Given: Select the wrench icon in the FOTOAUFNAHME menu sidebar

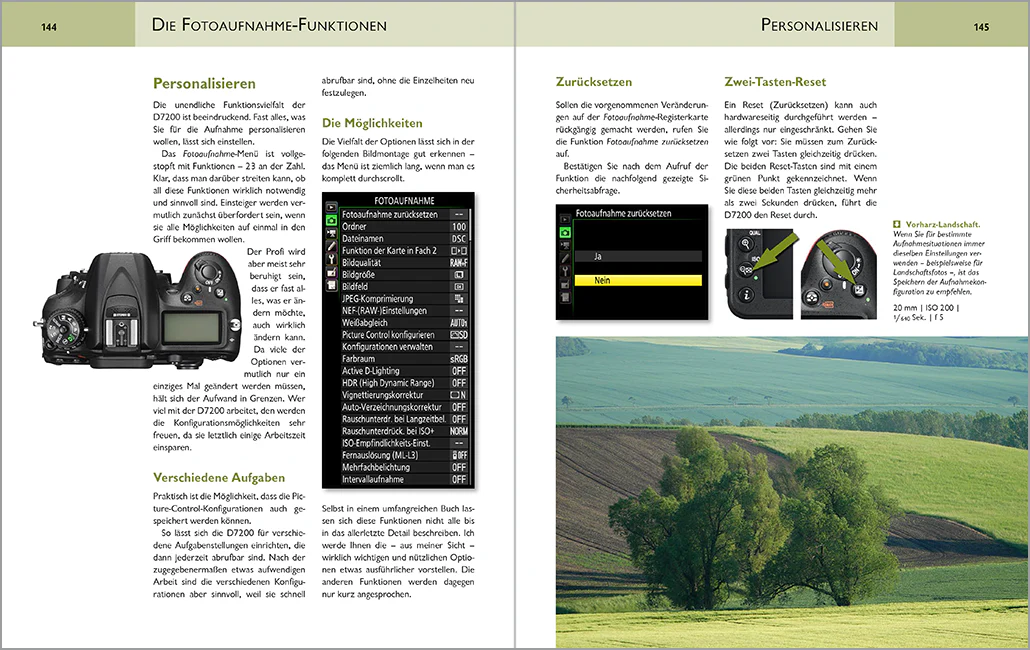Looking at the screenshot, I should click(331, 259).
